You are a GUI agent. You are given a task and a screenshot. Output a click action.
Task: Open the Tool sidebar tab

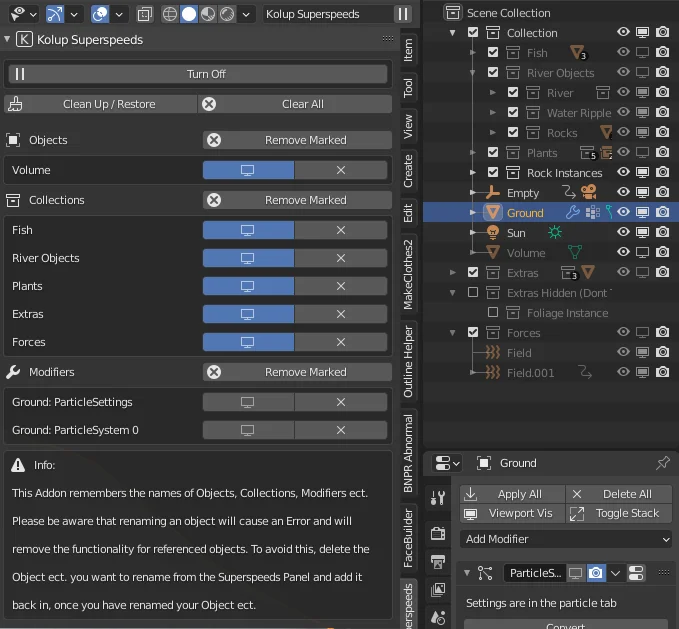[x=408, y=87]
